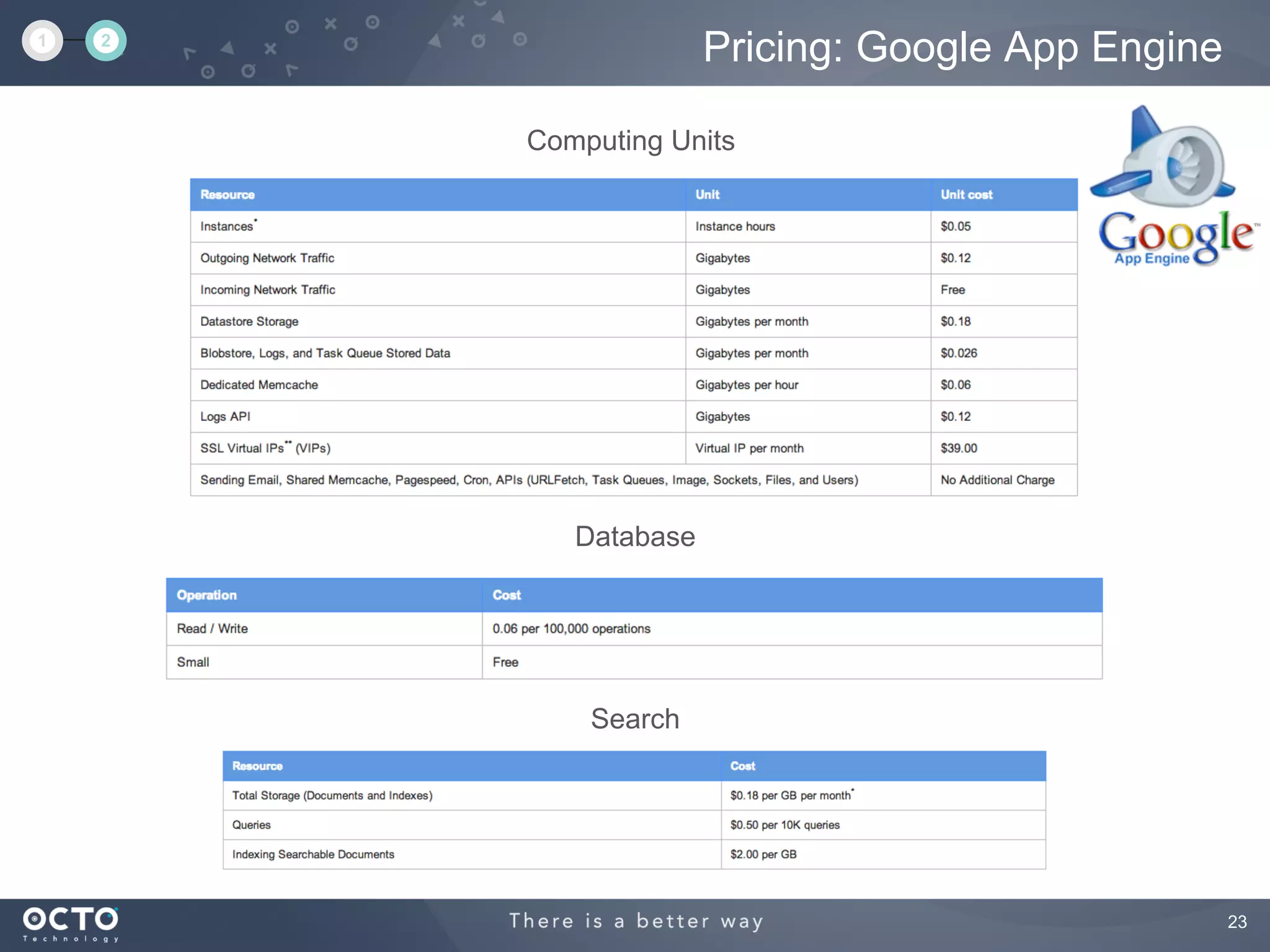This screenshot has height=952, width=1270.
Task: Click the '$0.06' Dedicated Memcache cost
Action: coord(956,385)
